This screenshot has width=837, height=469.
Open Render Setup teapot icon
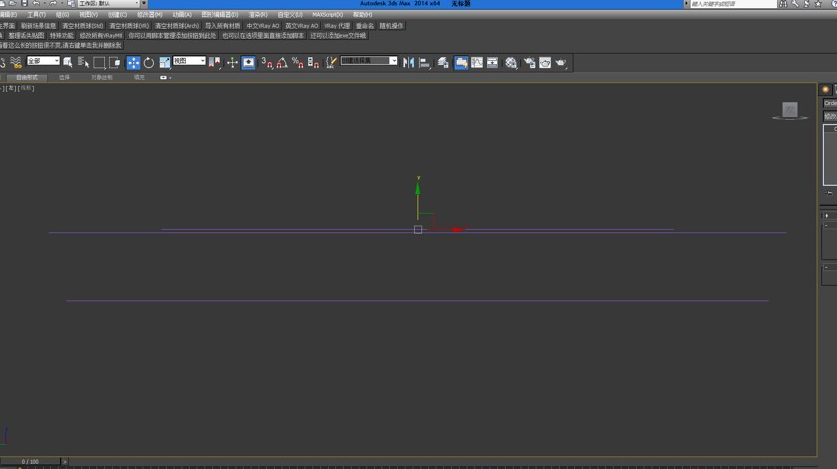point(529,62)
